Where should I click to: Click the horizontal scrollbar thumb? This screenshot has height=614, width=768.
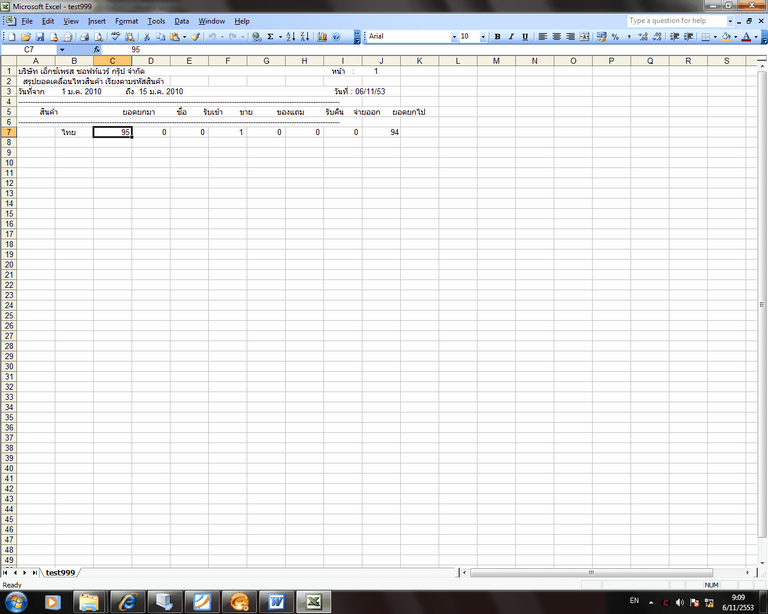click(591, 572)
